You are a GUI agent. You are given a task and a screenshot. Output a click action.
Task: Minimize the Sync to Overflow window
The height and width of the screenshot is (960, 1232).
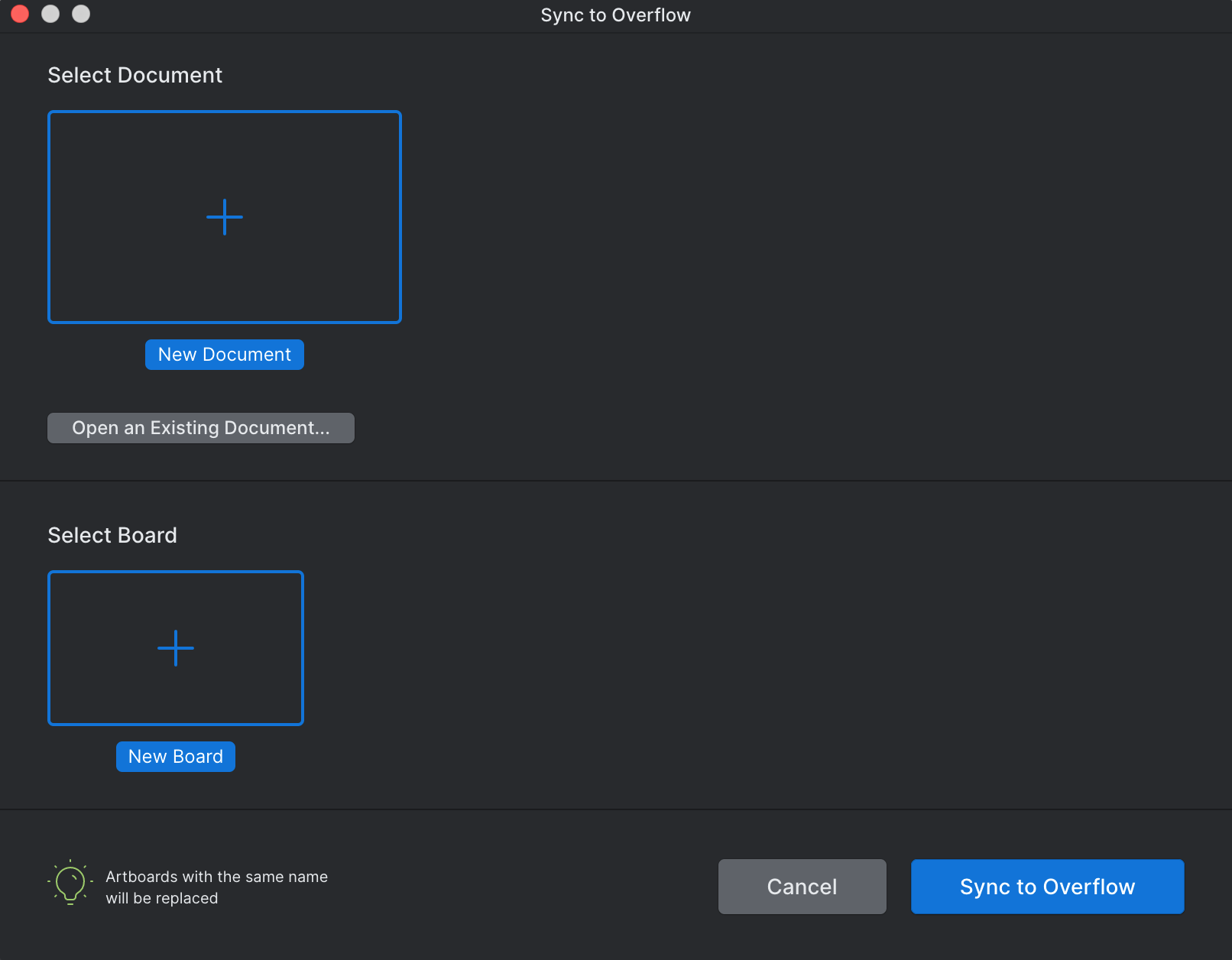coord(50,14)
